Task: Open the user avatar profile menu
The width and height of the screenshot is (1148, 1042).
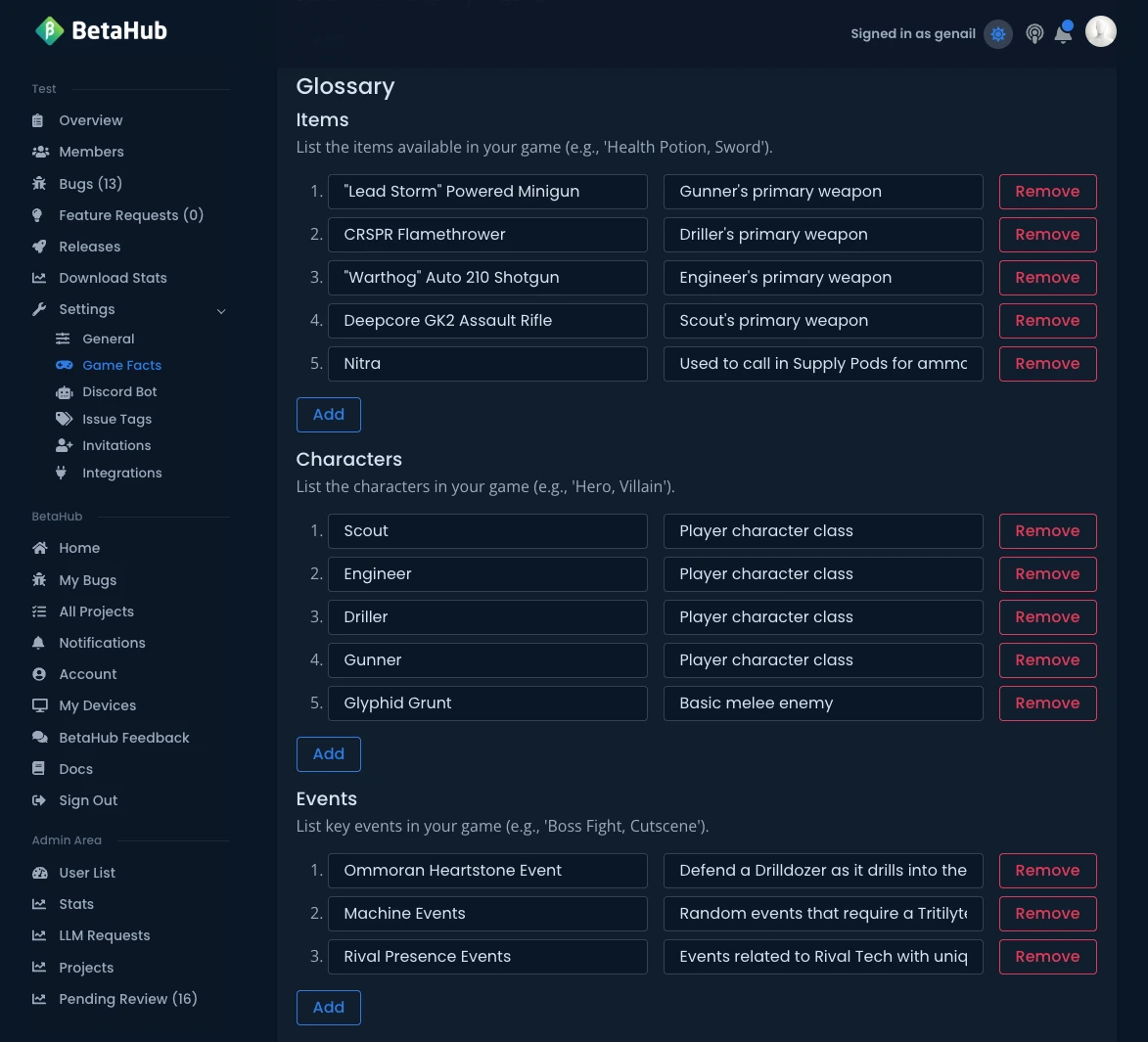Action: (x=1101, y=31)
